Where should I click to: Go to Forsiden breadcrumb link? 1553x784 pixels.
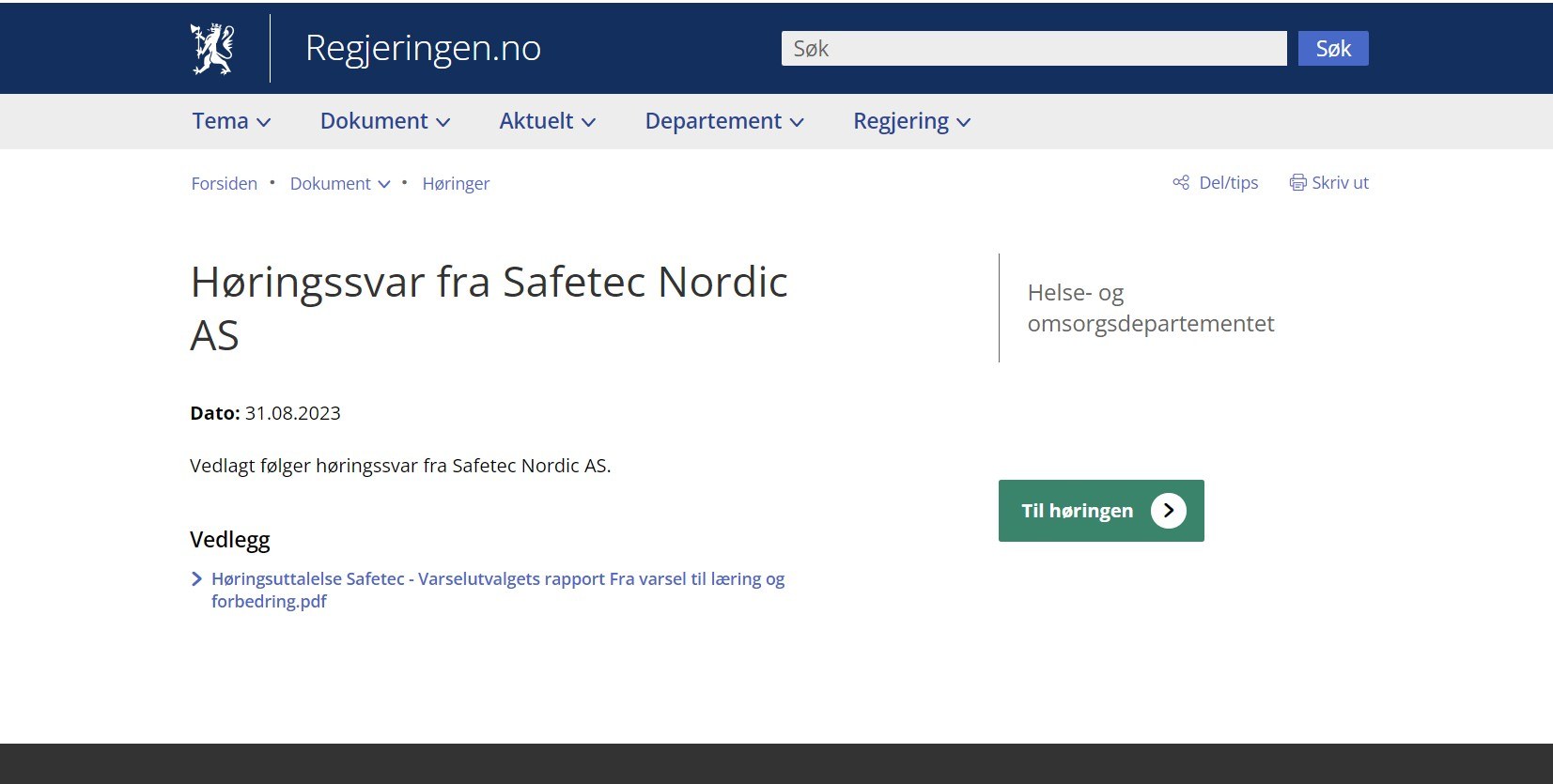[224, 184]
